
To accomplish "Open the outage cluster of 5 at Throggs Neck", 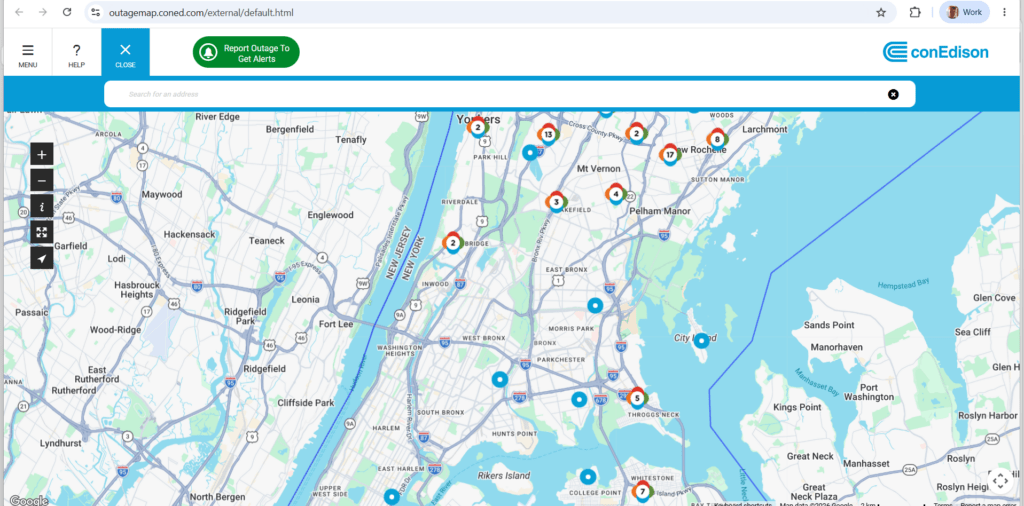I will click(x=637, y=397).
